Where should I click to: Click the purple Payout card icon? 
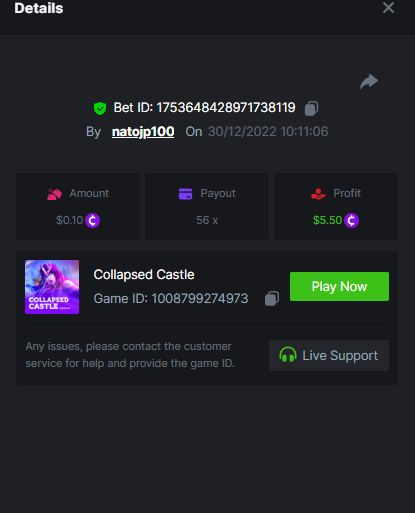(x=185, y=194)
